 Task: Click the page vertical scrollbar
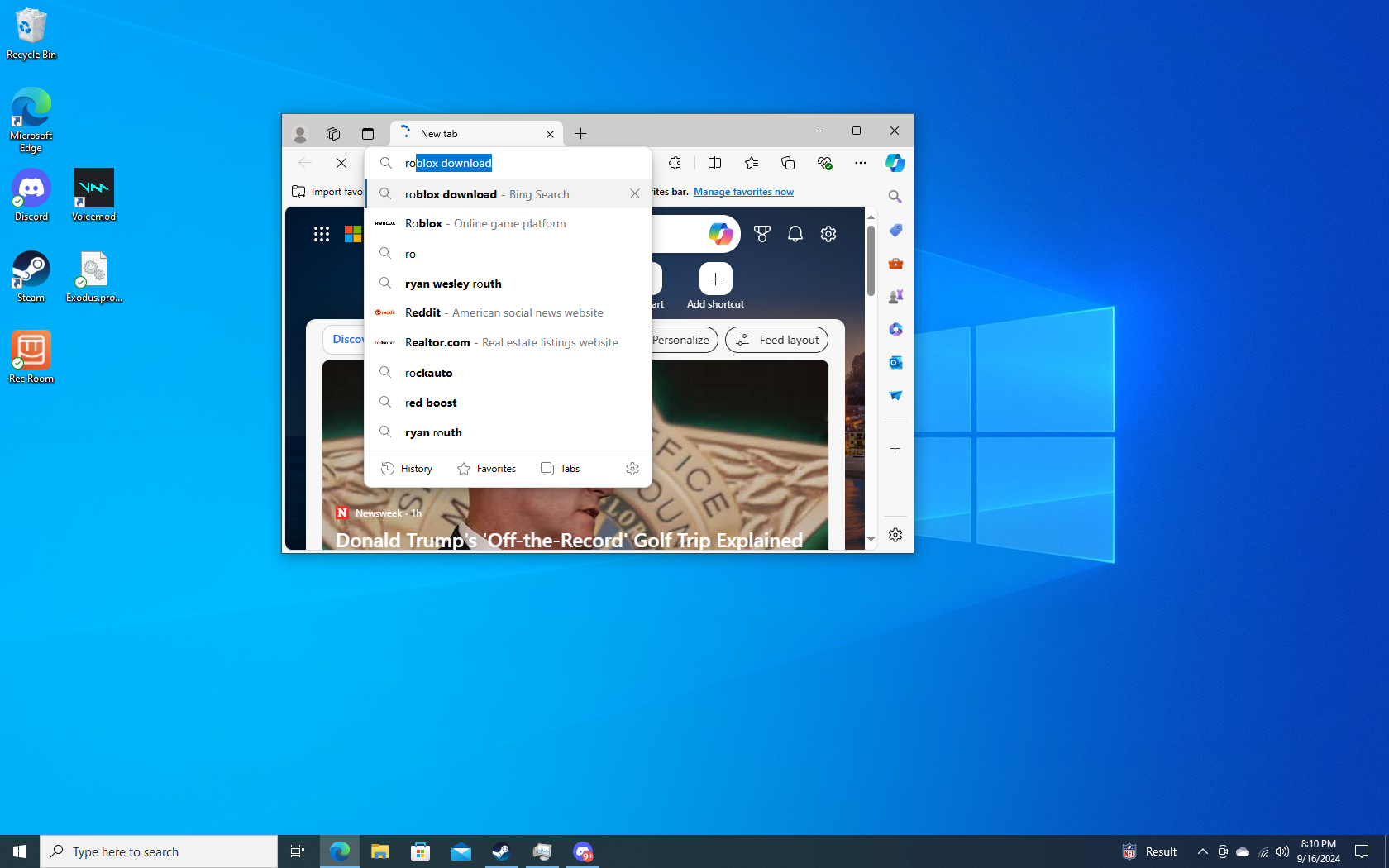click(x=871, y=261)
